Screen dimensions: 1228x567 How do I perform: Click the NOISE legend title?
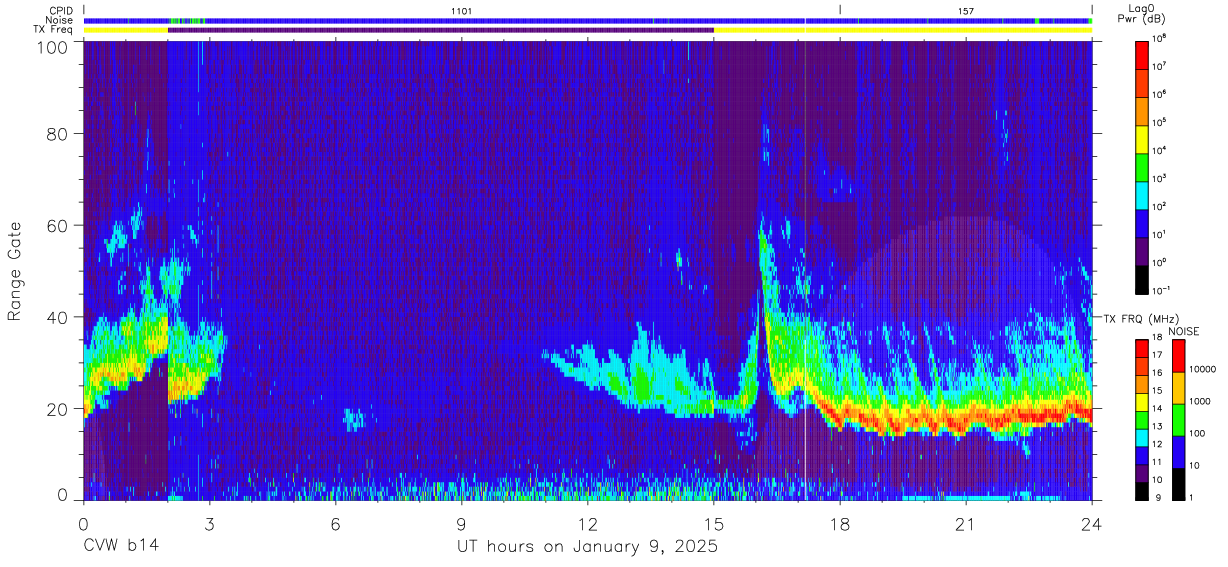coord(1184,331)
